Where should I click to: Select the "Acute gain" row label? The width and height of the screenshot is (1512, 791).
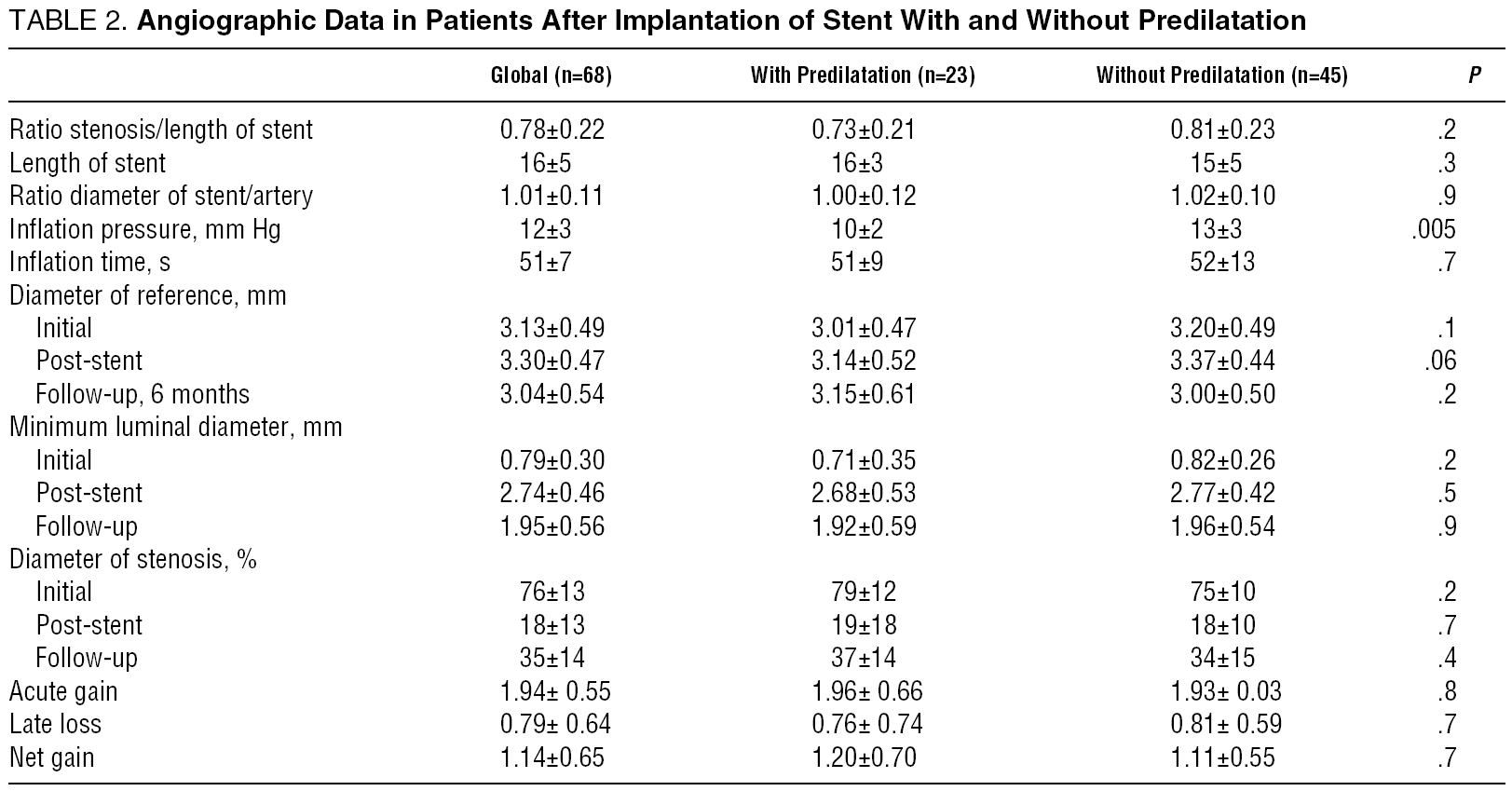[63, 691]
